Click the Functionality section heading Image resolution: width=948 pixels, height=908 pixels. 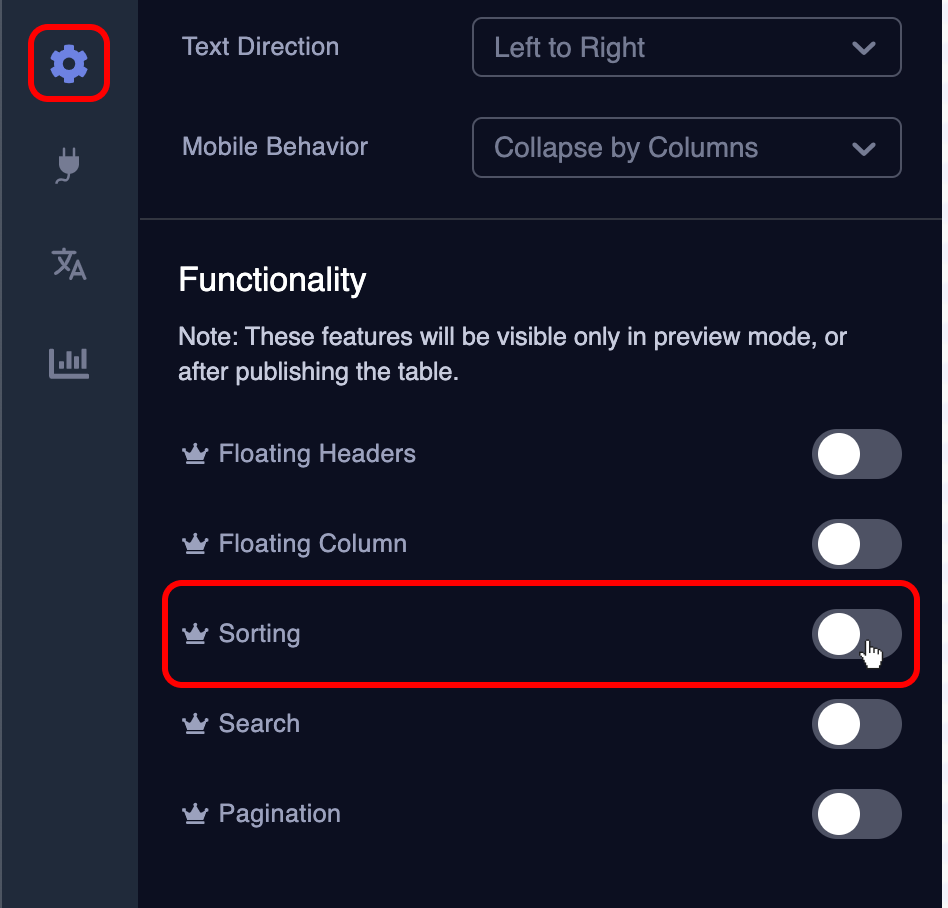[271, 280]
